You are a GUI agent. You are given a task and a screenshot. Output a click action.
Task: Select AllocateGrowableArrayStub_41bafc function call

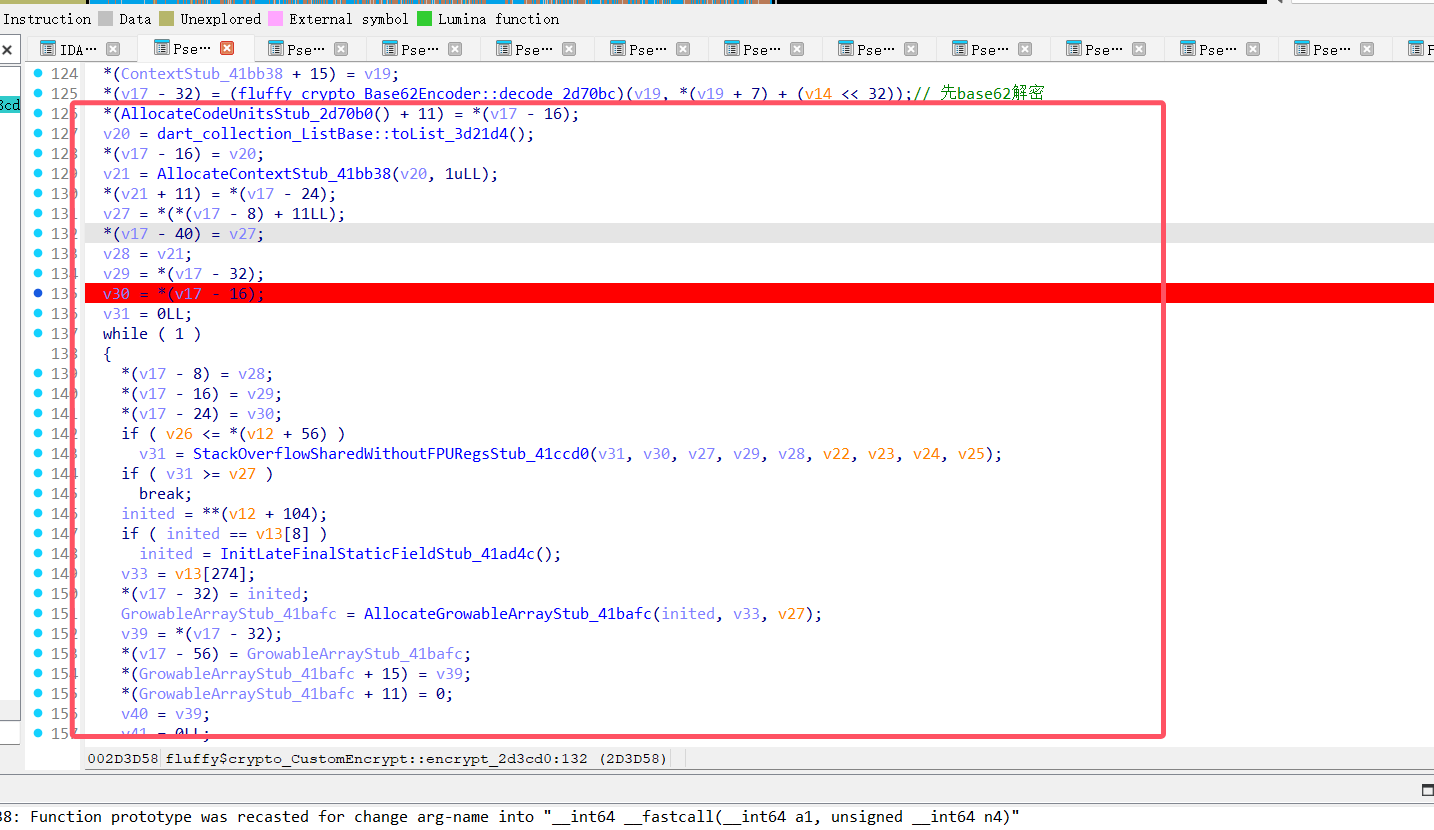(507, 613)
